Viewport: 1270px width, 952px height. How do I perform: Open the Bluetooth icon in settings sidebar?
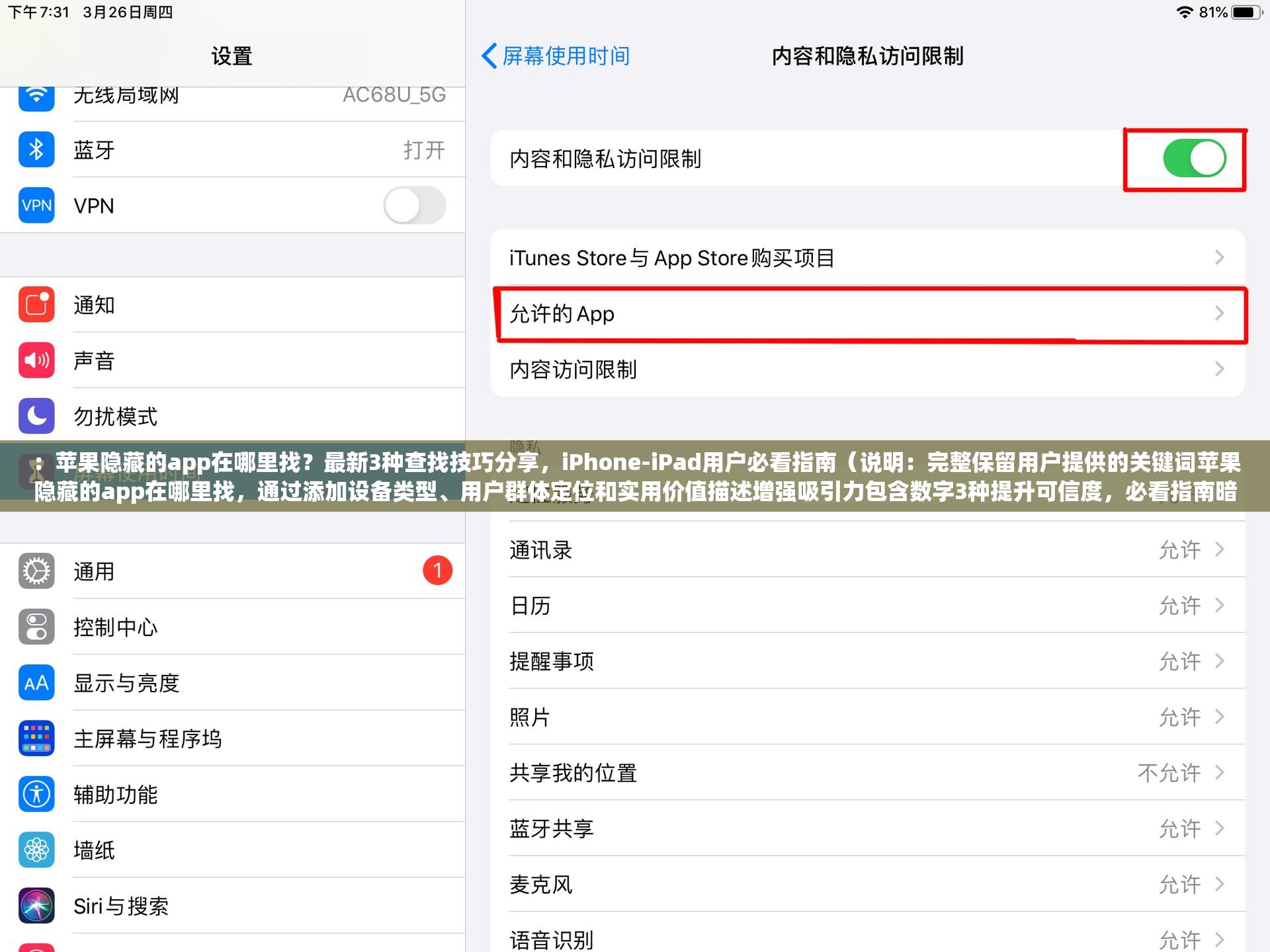pyautogui.click(x=36, y=149)
